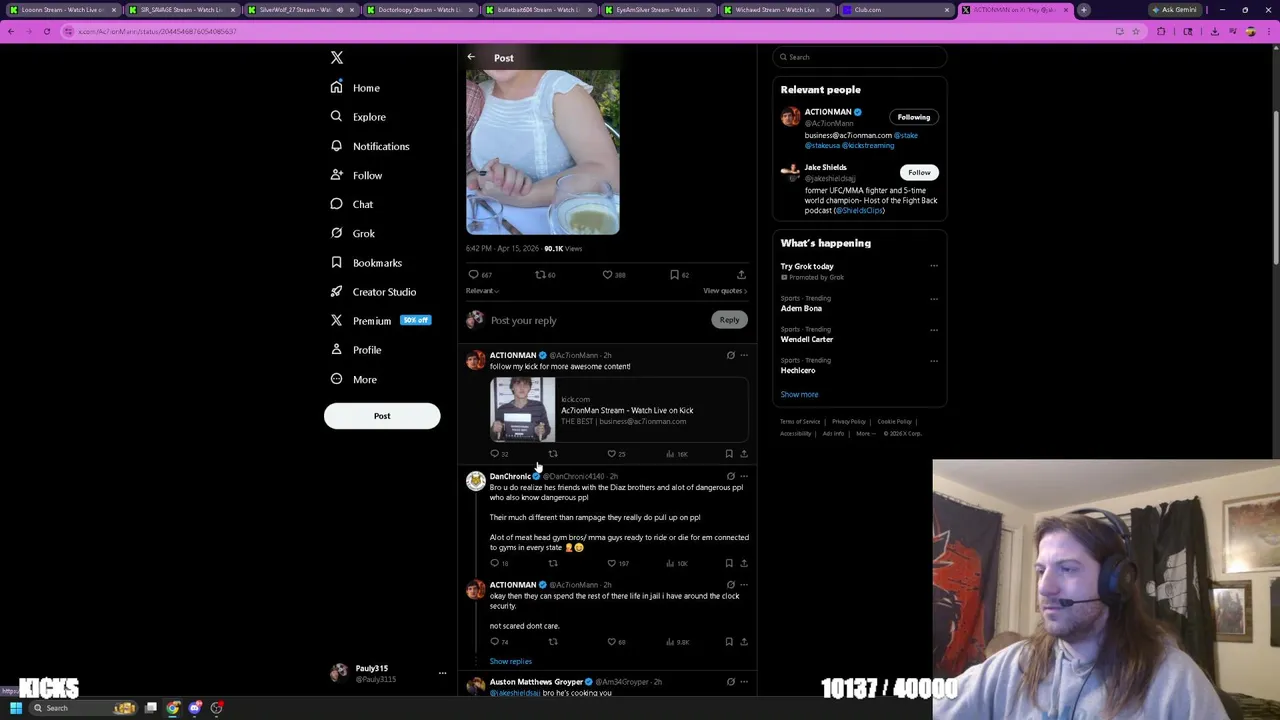Open Profile in the sidebar

pos(355,350)
